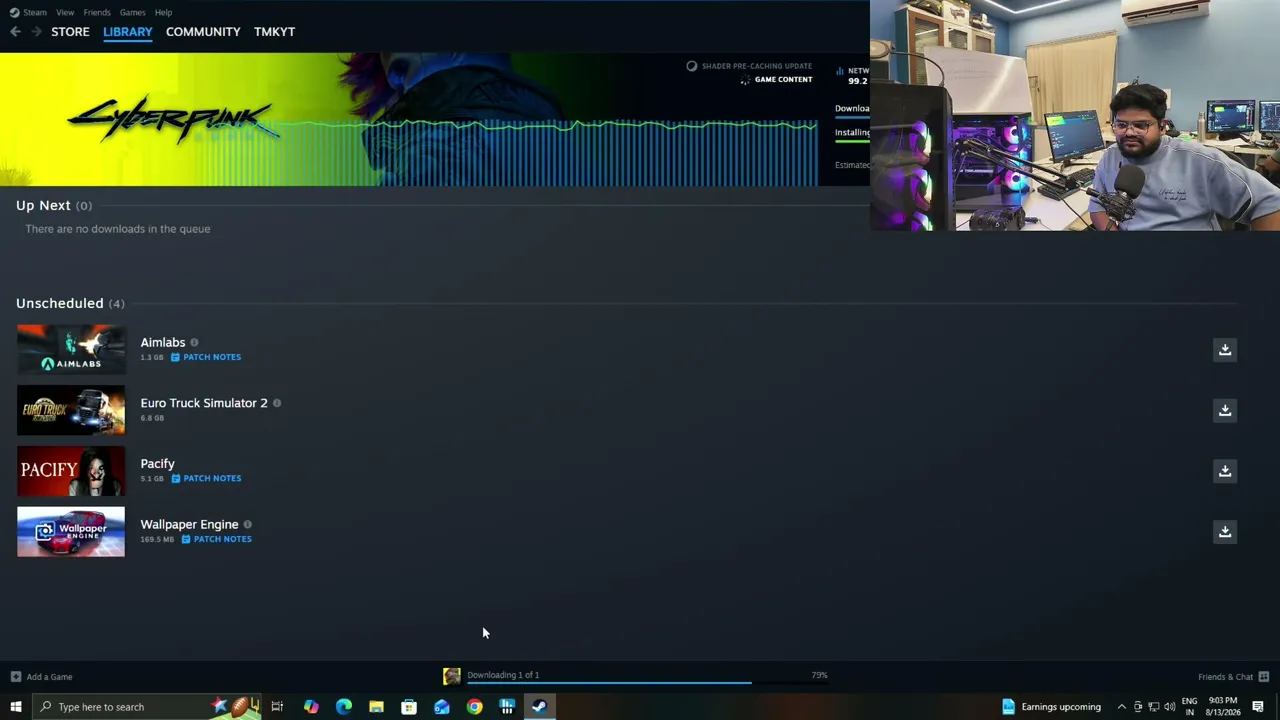Screen dimensions: 1280x720
Task: Click the Add a Game button
Action: pyautogui.click(x=41, y=677)
